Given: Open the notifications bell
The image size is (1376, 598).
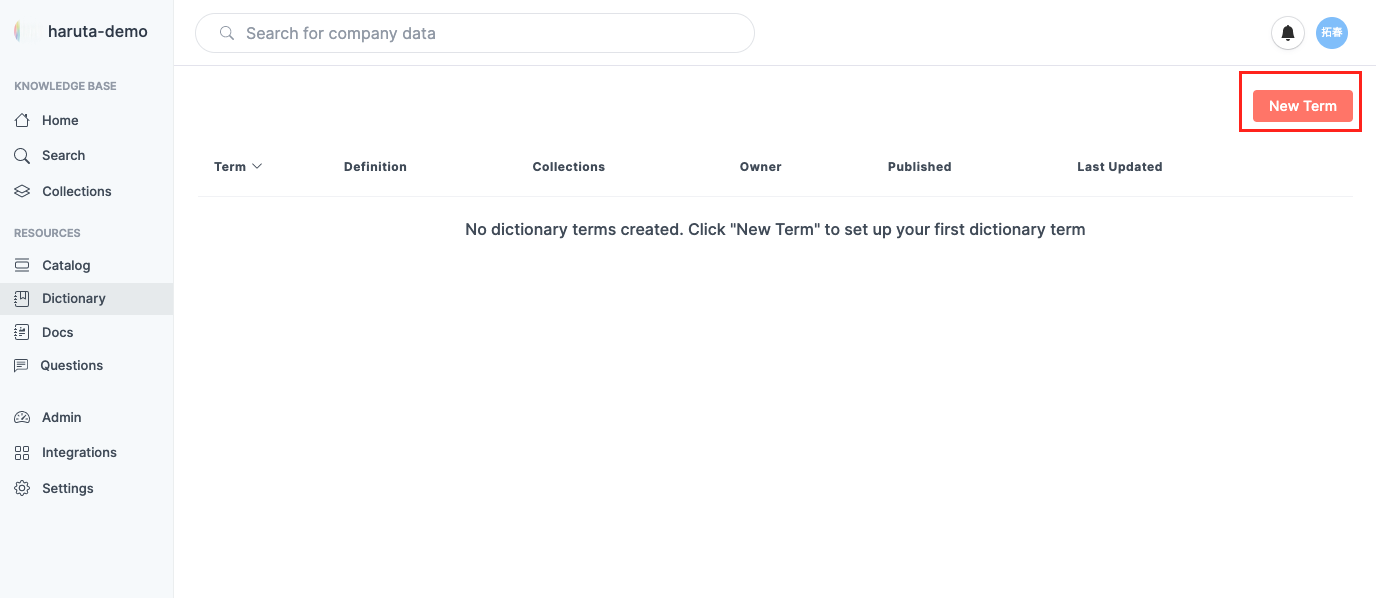Looking at the screenshot, I should (x=1288, y=33).
